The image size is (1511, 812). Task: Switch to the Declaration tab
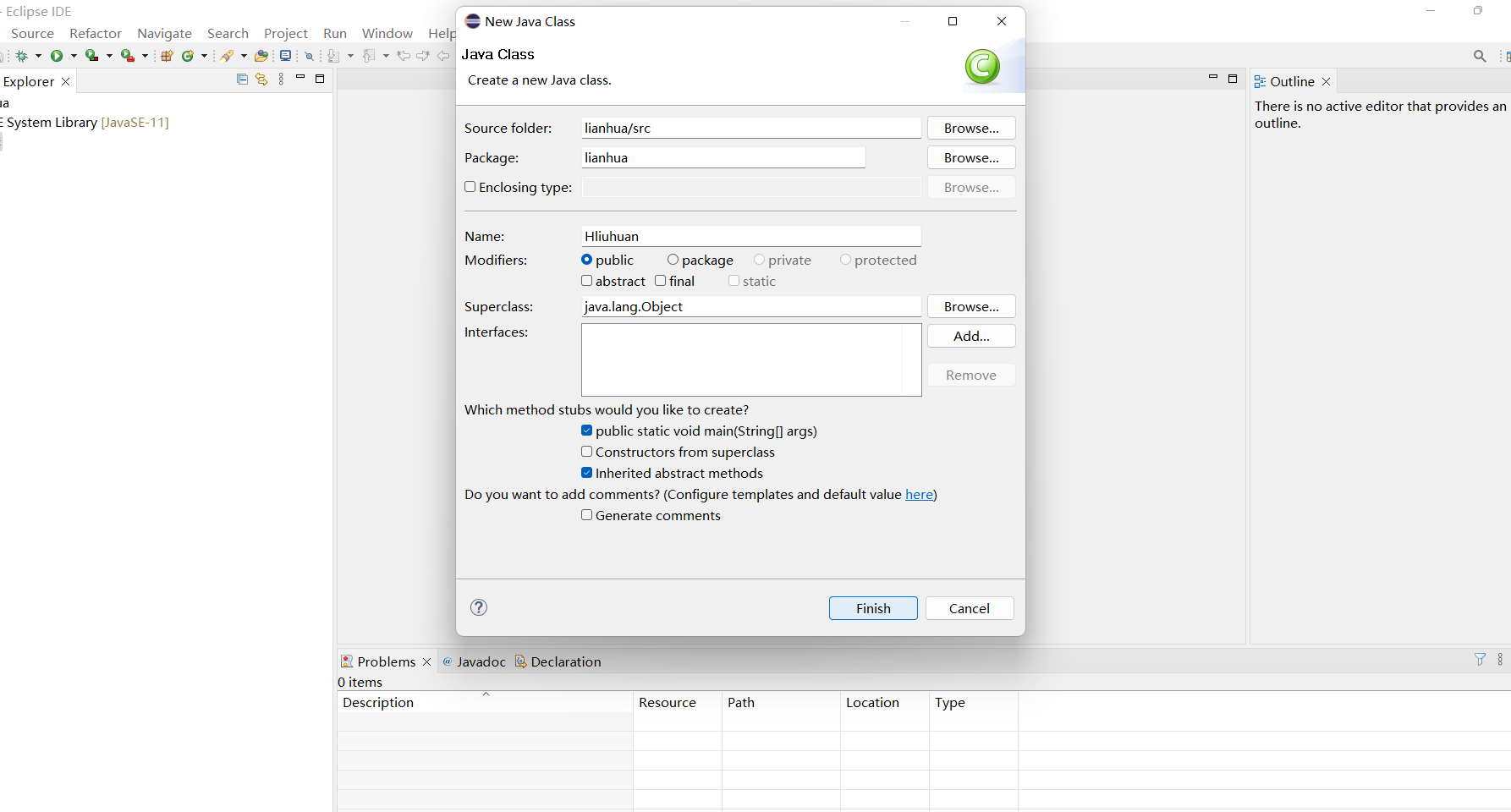[558, 661]
